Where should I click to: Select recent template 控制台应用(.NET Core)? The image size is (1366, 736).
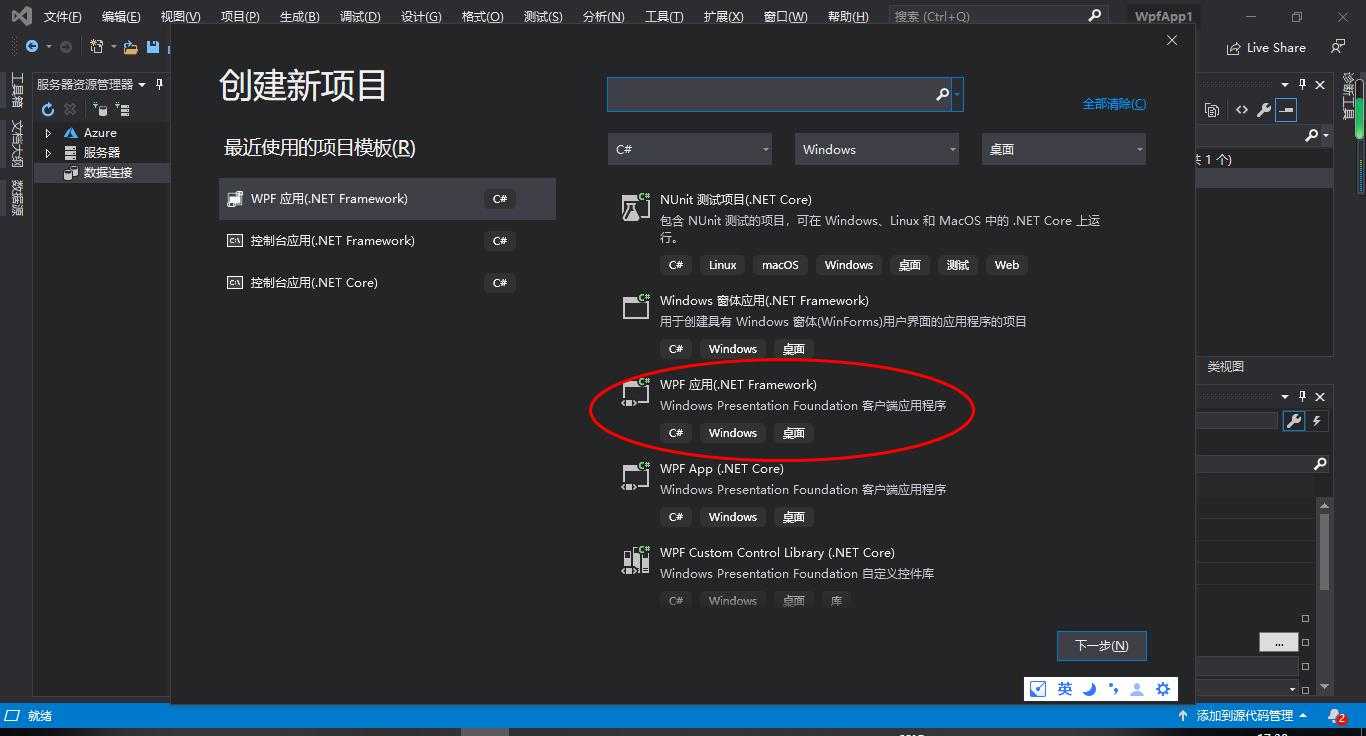pos(387,283)
